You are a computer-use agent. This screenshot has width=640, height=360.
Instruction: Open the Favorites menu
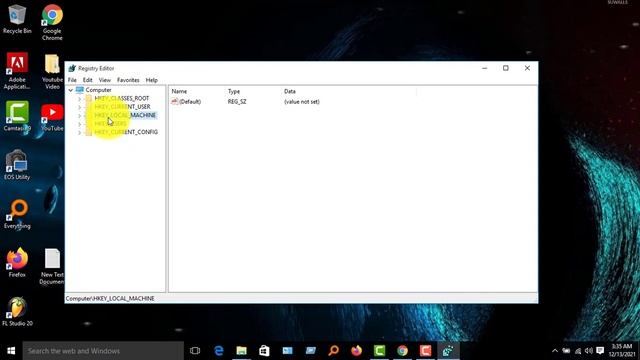click(x=128, y=80)
